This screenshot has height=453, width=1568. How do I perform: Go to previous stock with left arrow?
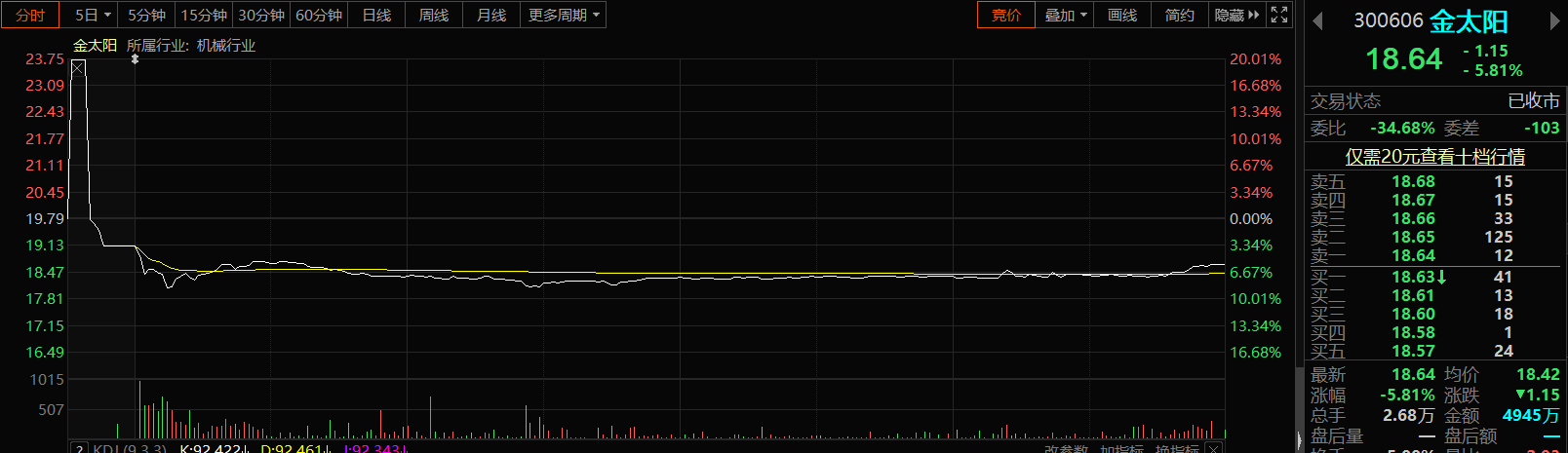coord(1317,21)
